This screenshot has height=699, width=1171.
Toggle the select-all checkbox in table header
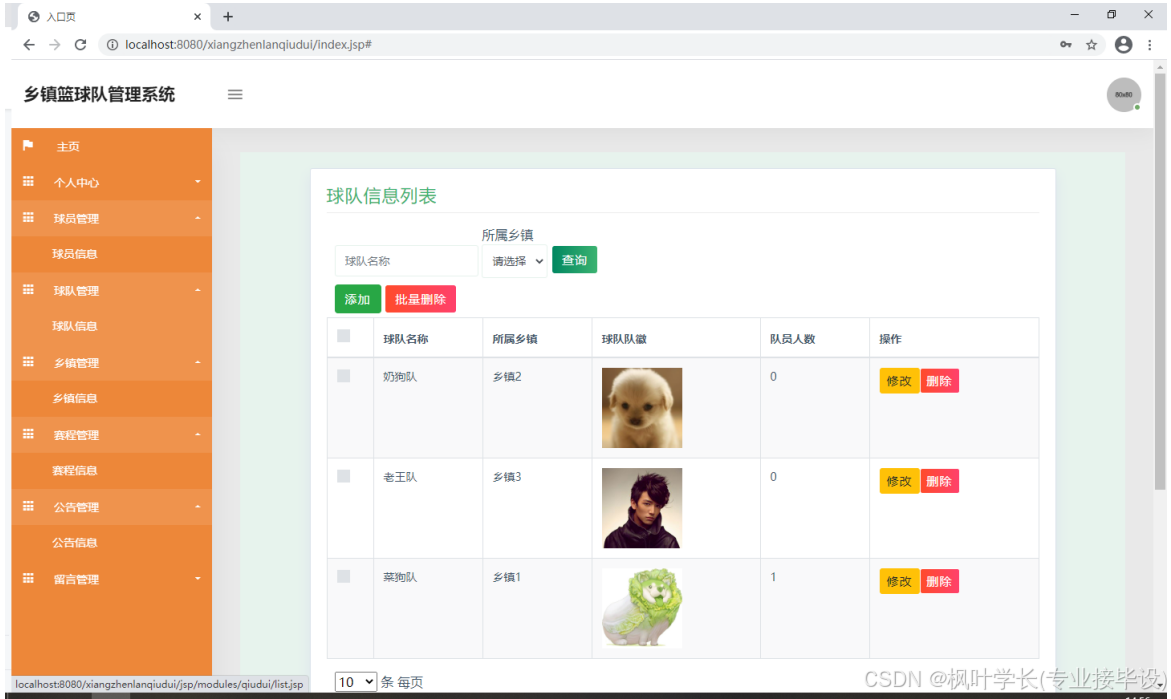(344, 336)
